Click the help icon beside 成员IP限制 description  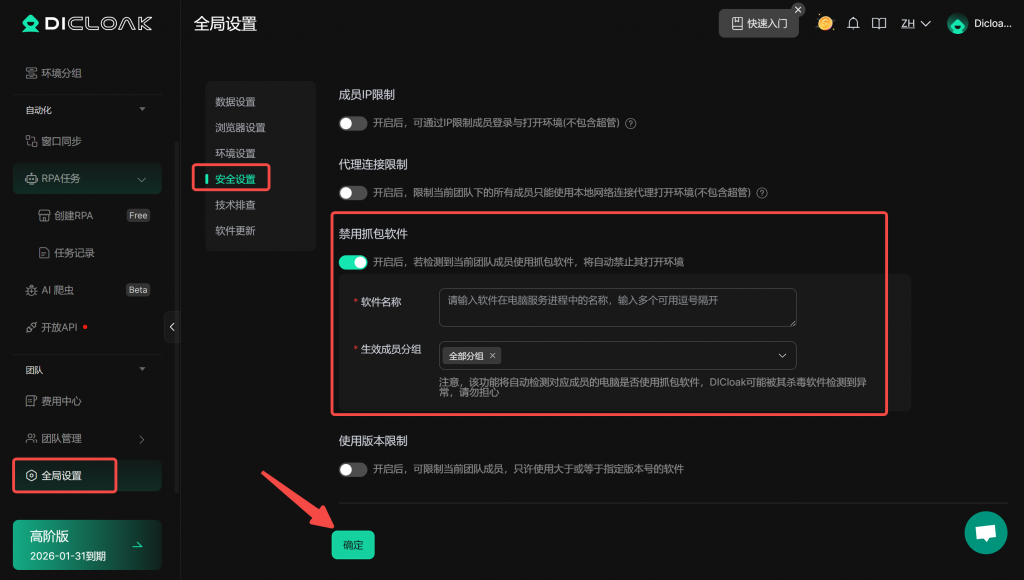coord(631,124)
